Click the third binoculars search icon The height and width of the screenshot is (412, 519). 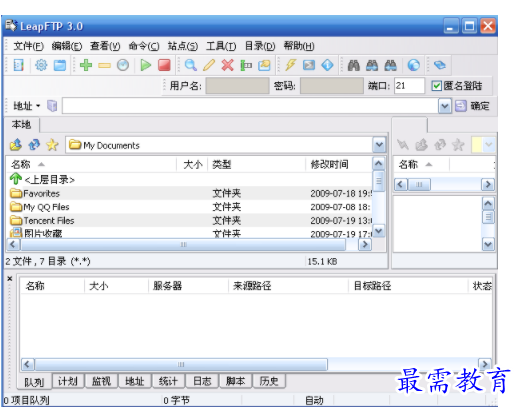coord(390,65)
